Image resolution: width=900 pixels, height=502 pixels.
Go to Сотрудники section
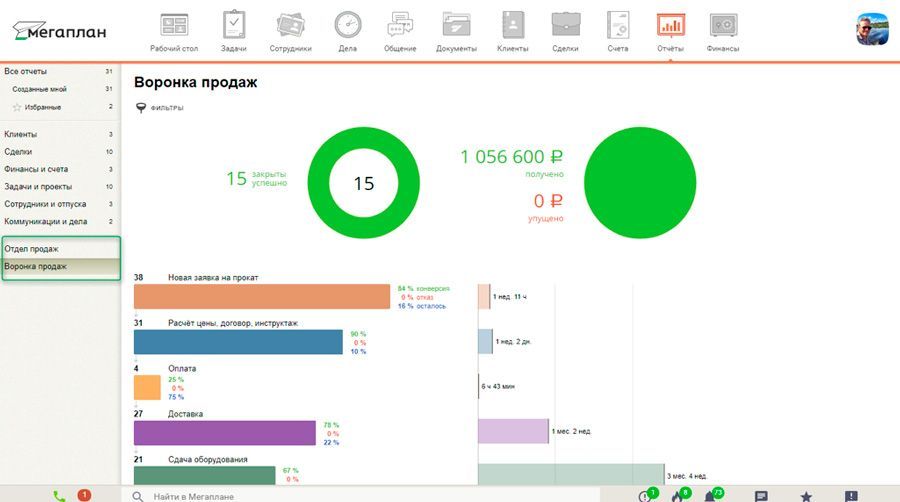(290, 30)
